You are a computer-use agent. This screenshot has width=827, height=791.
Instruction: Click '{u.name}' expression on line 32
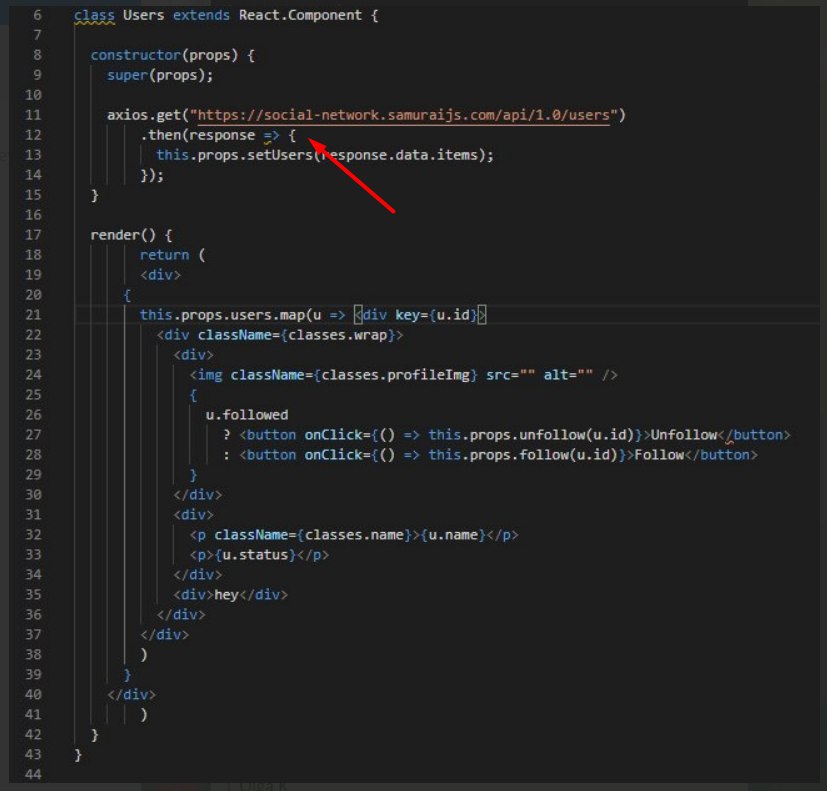click(453, 535)
